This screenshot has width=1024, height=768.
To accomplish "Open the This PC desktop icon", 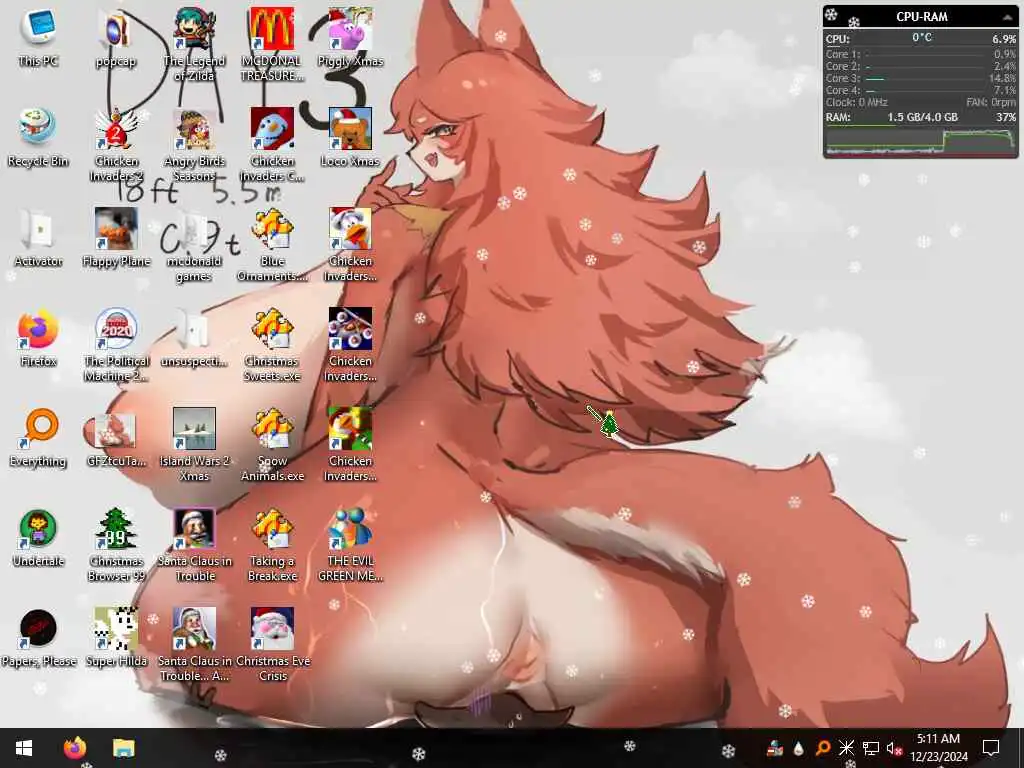I will [38, 39].
